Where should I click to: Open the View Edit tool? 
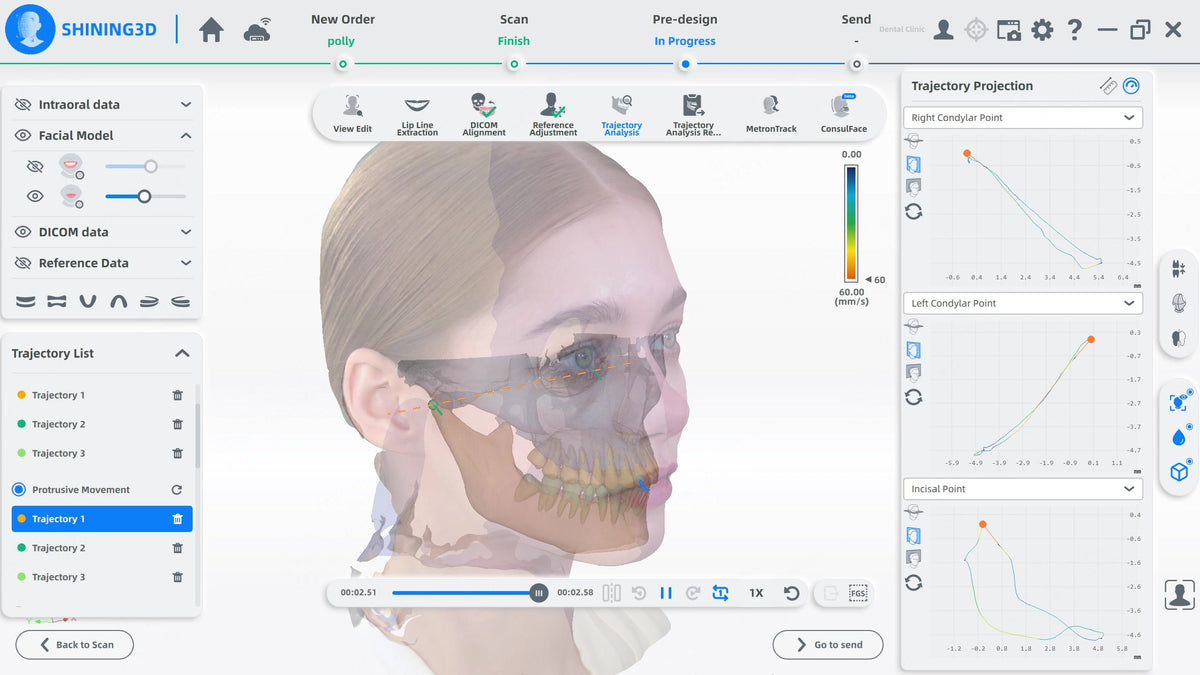352,114
